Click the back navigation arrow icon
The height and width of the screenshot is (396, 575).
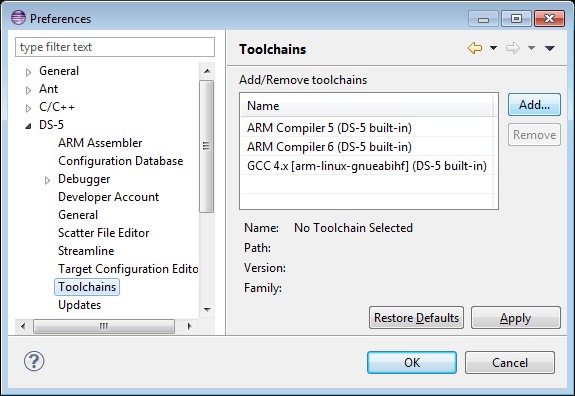475,48
